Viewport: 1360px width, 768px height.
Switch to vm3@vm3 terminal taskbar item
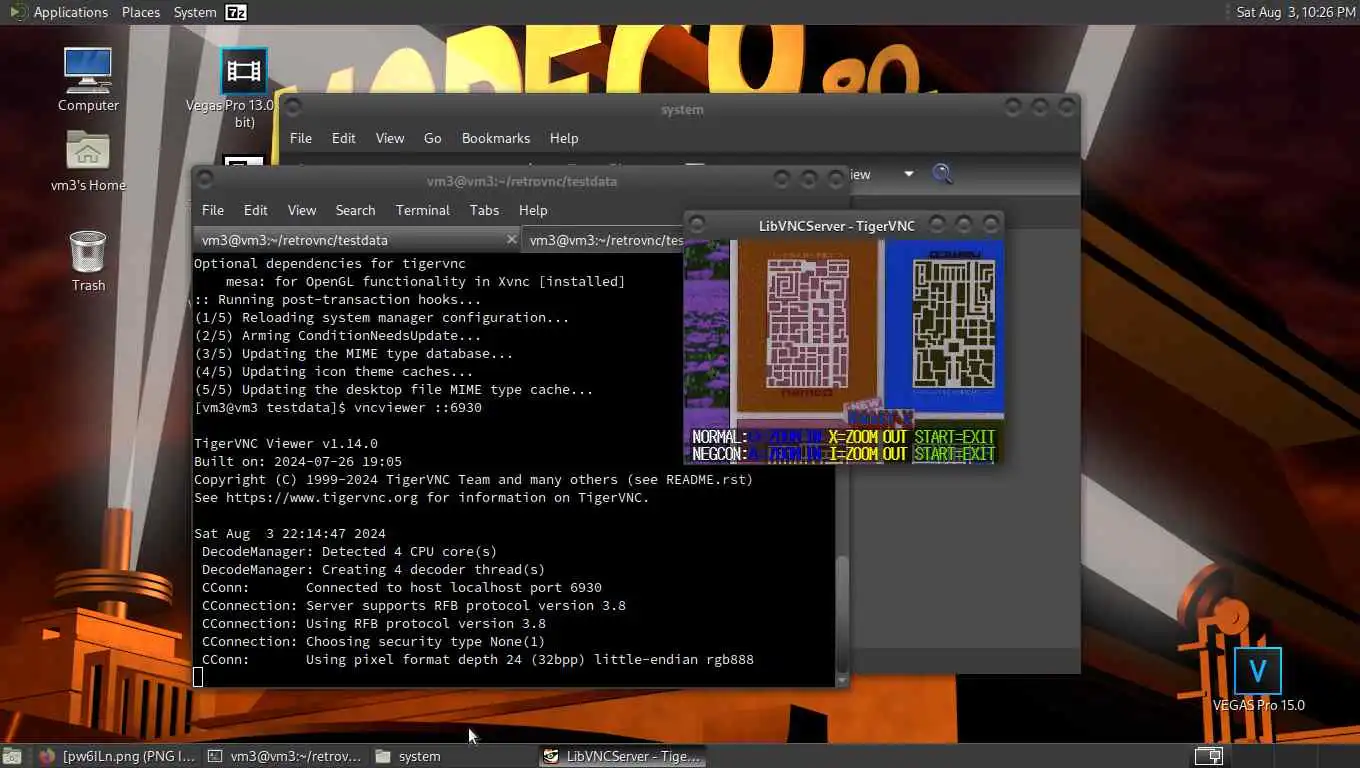coord(285,756)
